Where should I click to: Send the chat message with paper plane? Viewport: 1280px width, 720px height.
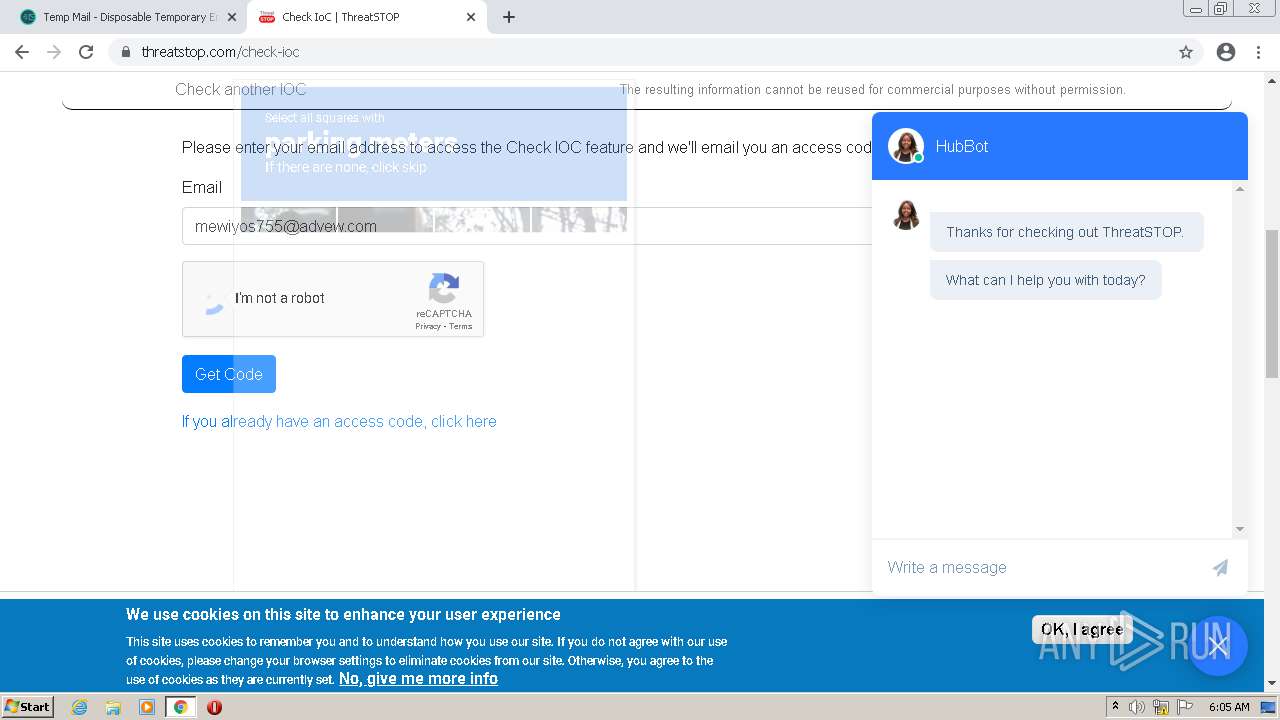coord(1220,567)
